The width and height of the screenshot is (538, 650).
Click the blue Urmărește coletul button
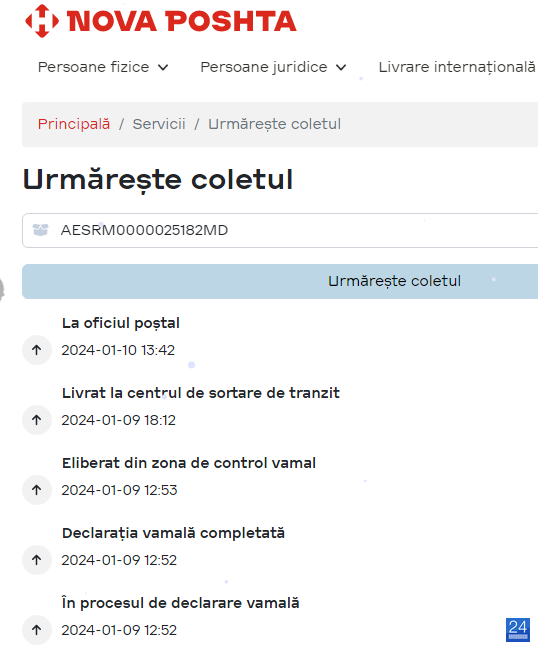click(280, 281)
